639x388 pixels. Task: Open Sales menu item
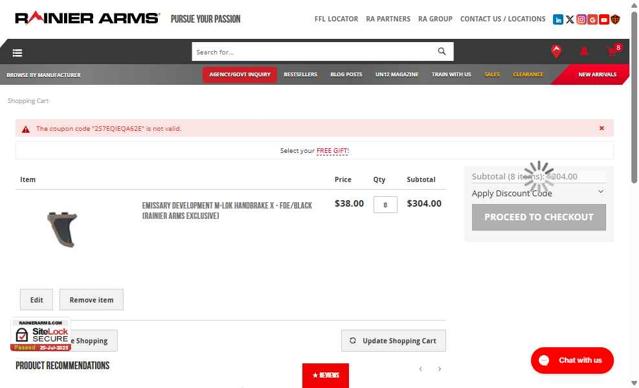pos(492,74)
